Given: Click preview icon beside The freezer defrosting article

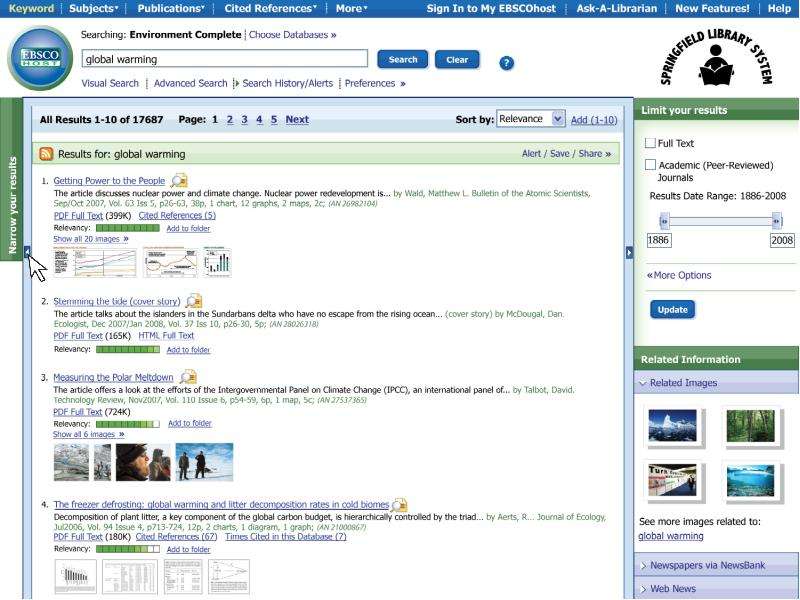Looking at the screenshot, I should tap(399, 505).
